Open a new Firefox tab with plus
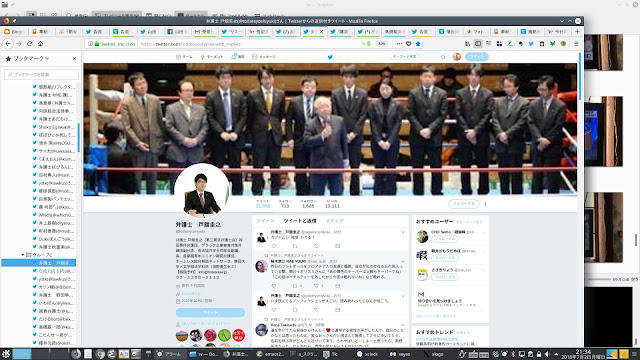 577,31
